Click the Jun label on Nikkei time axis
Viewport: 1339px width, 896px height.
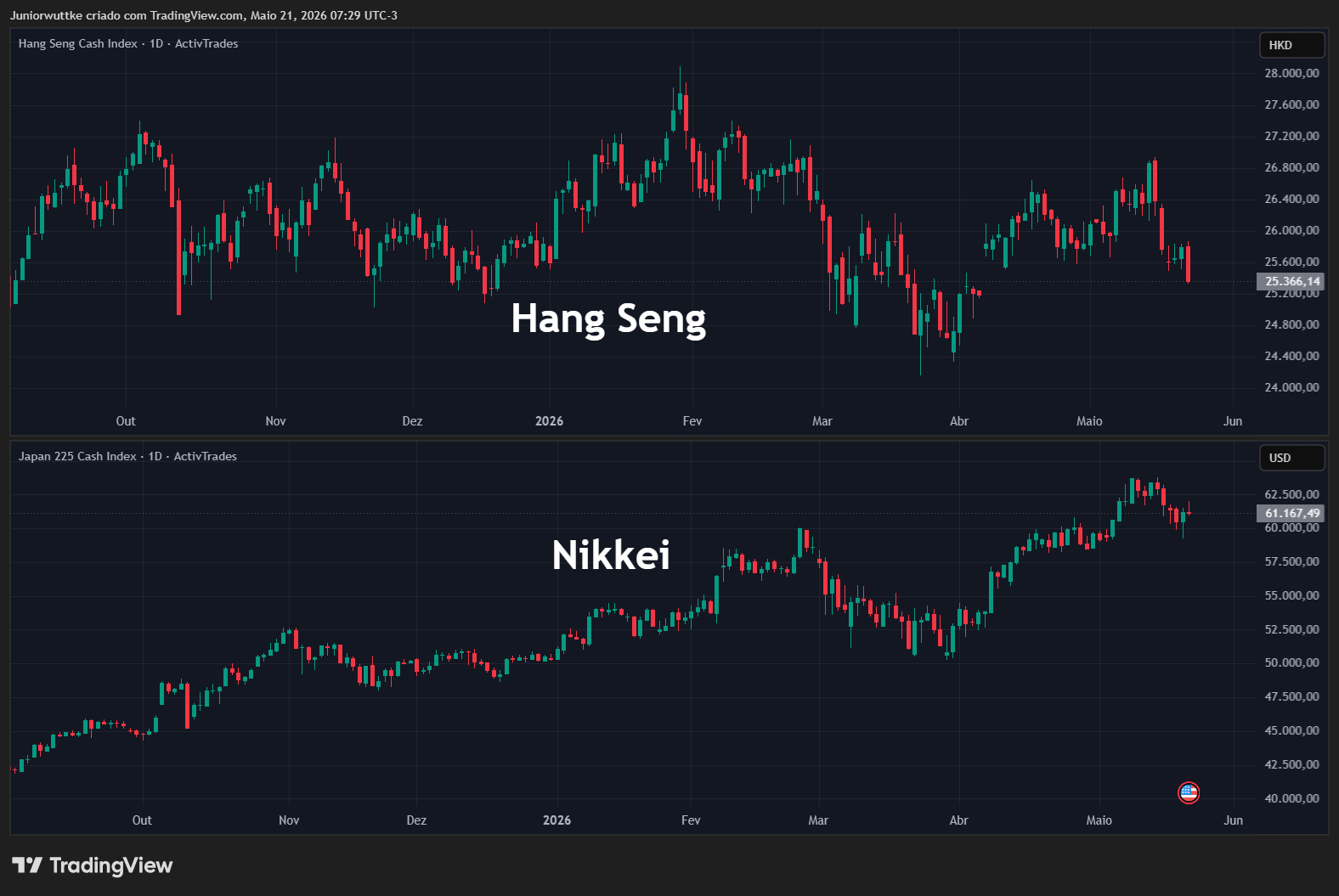[x=1233, y=820]
